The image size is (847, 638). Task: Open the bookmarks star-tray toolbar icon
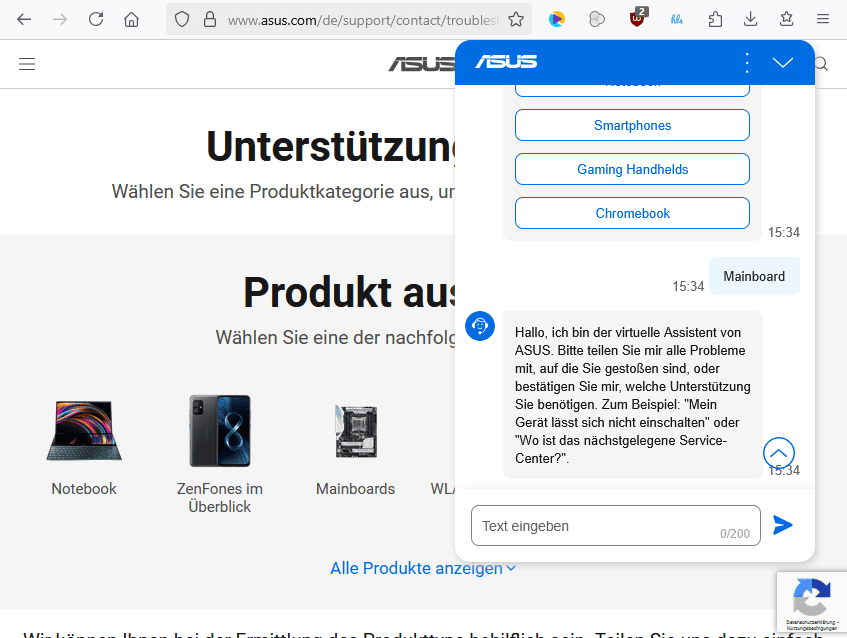click(786, 20)
